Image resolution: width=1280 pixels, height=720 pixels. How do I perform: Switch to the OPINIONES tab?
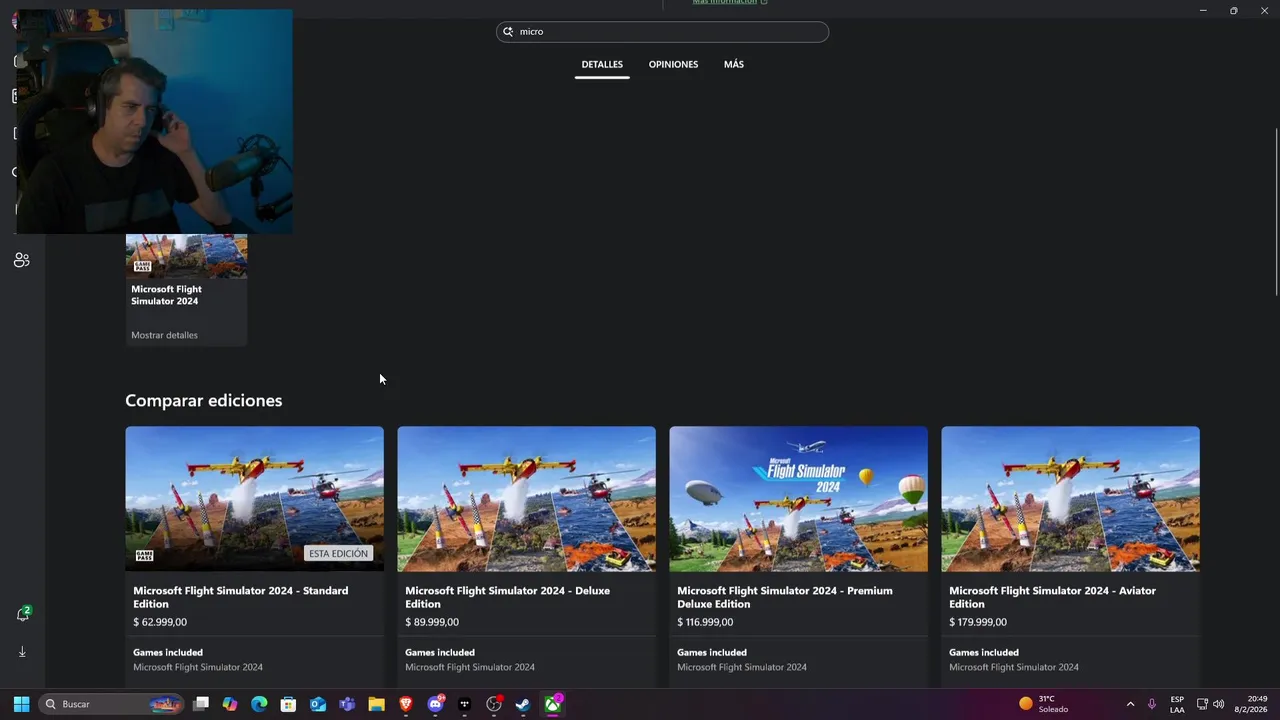pos(673,64)
